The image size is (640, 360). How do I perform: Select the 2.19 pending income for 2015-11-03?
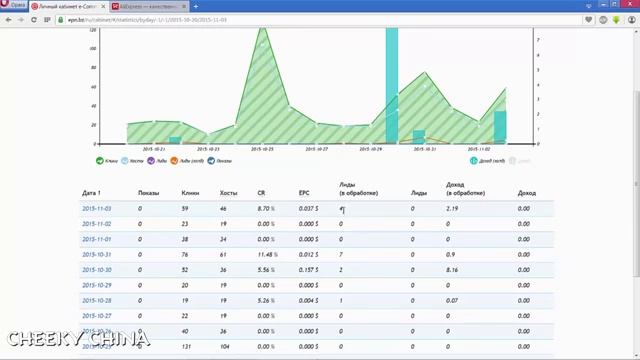coord(452,209)
